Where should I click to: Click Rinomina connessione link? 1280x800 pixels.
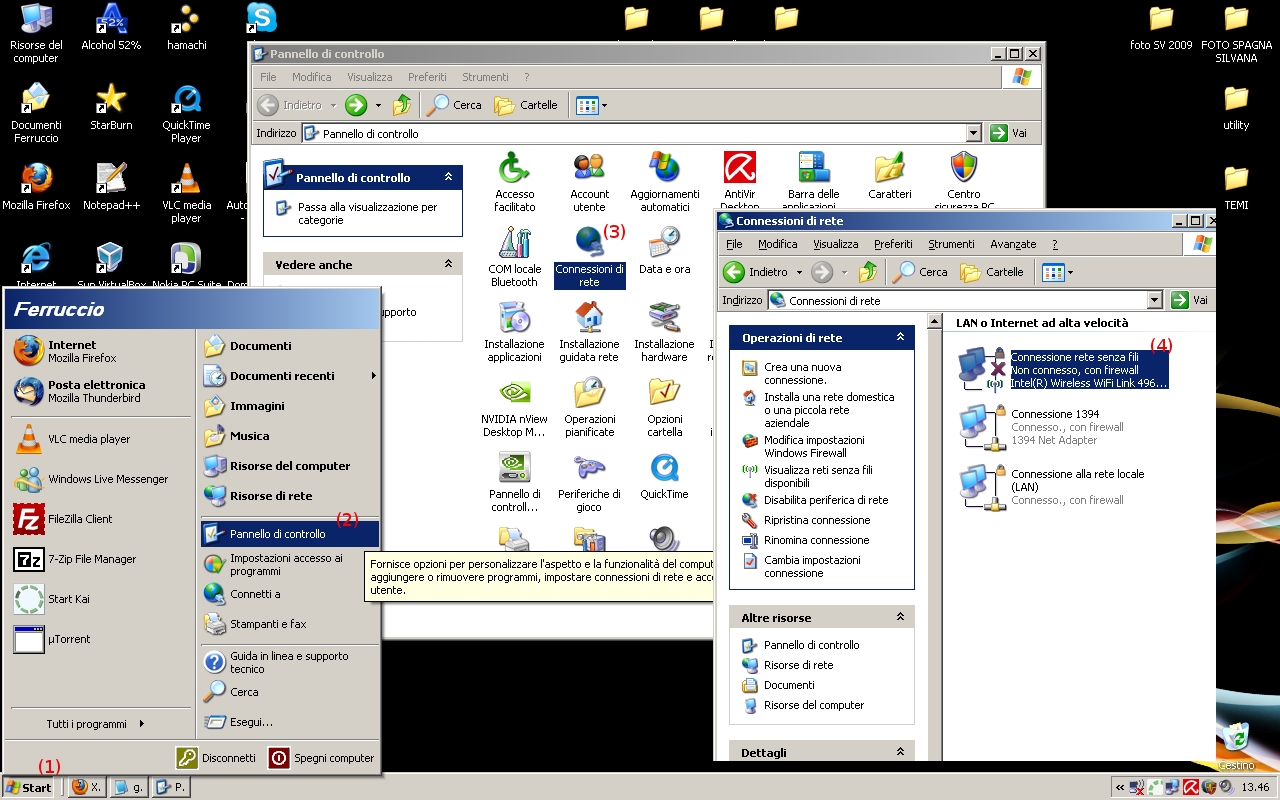(x=816, y=540)
